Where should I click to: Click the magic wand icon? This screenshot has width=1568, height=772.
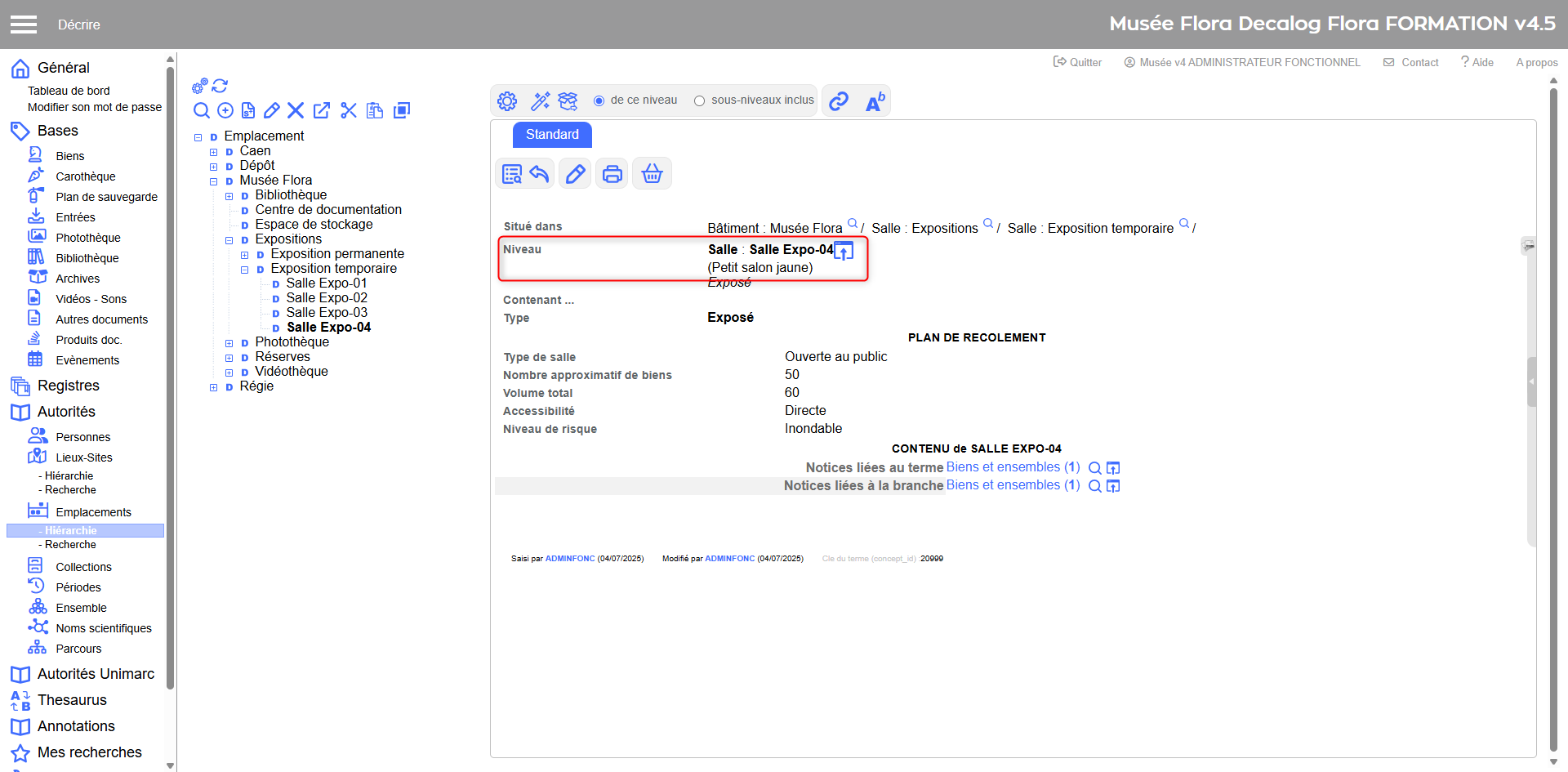click(540, 101)
